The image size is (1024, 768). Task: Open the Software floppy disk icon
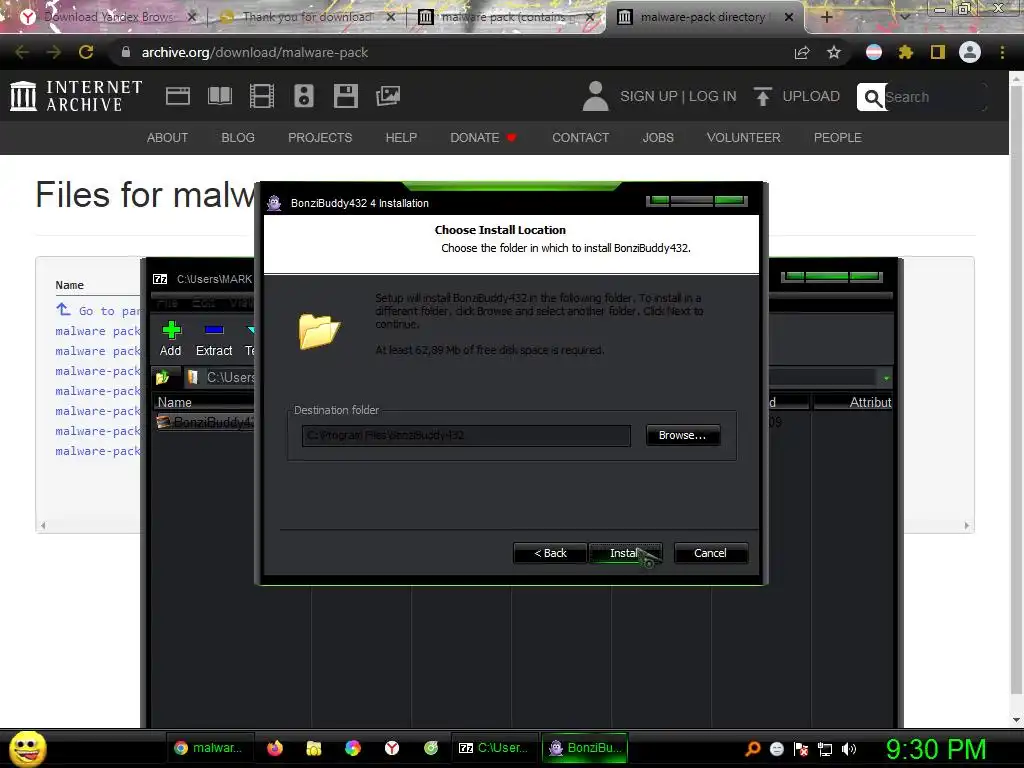(x=345, y=96)
